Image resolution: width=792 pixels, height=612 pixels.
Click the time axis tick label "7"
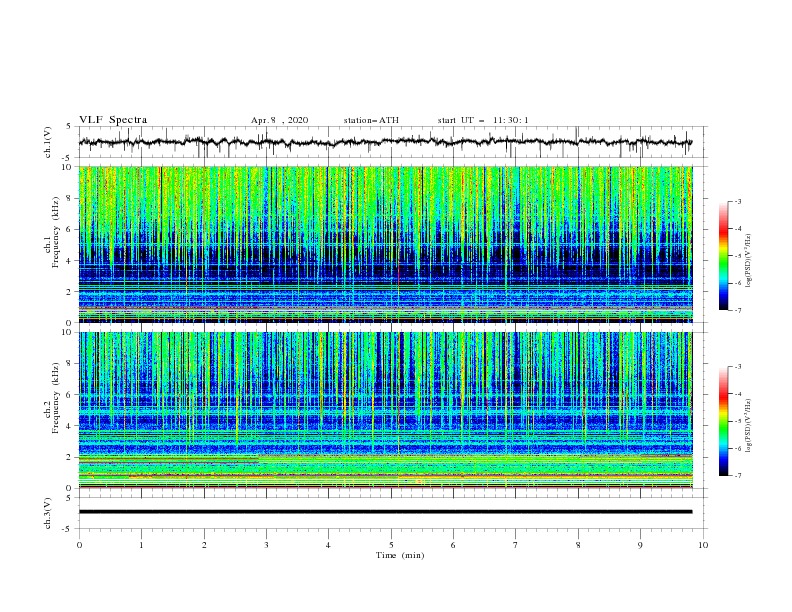click(x=516, y=545)
